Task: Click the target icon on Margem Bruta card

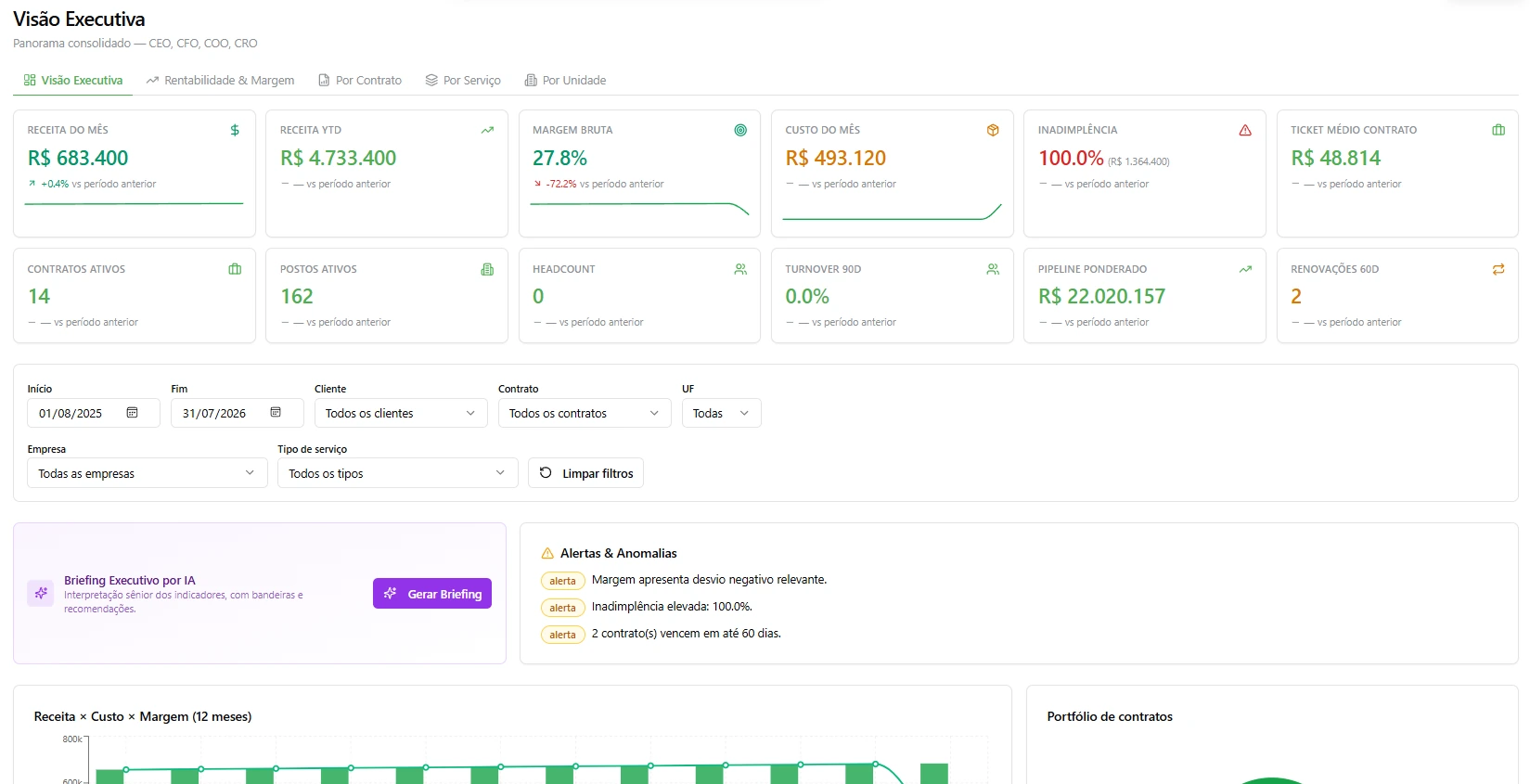Action: (740, 130)
